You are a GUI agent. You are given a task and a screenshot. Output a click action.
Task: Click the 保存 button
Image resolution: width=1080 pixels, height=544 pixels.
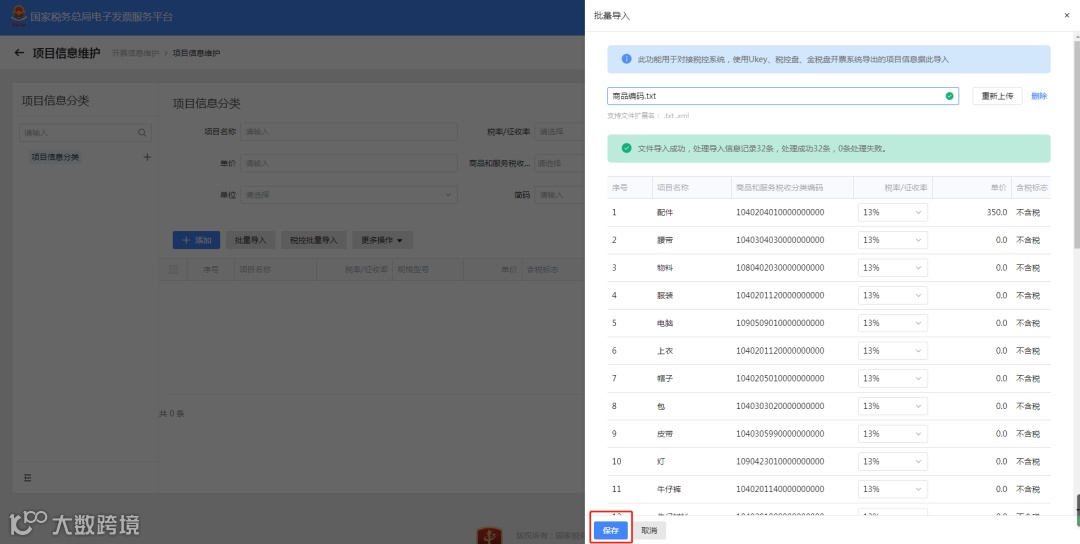click(x=611, y=531)
